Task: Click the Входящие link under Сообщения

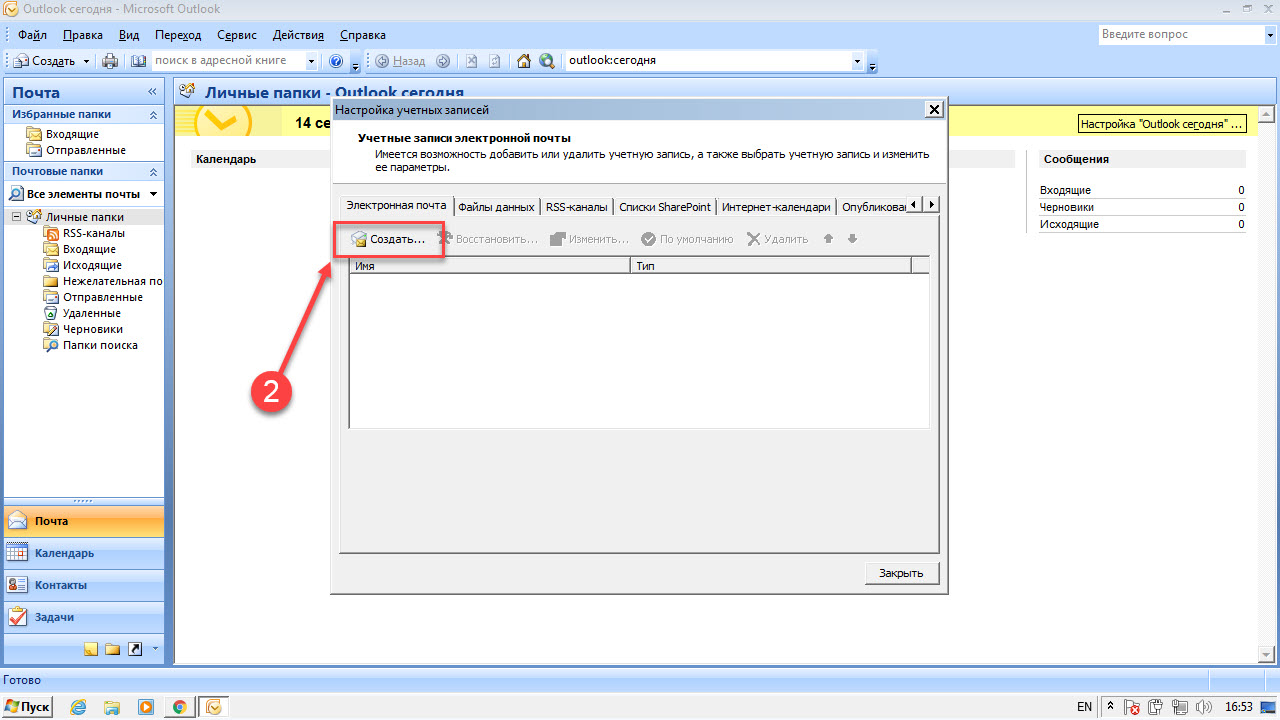Action: tap(1065, 190)
